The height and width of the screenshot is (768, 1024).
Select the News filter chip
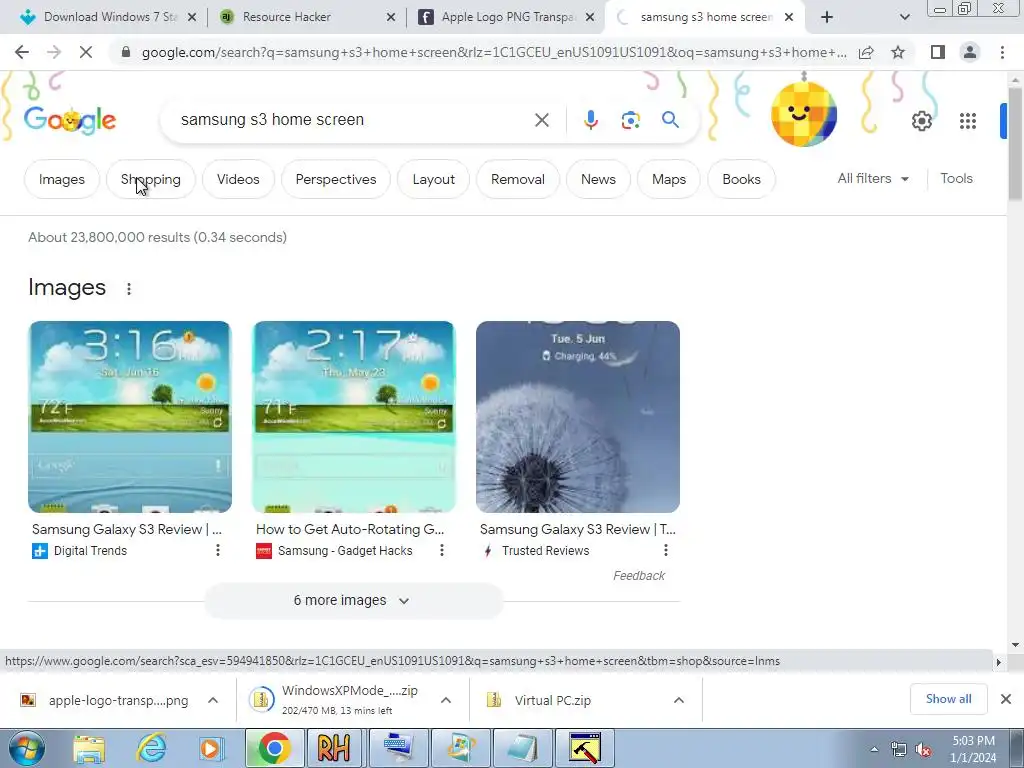(x=598, y=179)
